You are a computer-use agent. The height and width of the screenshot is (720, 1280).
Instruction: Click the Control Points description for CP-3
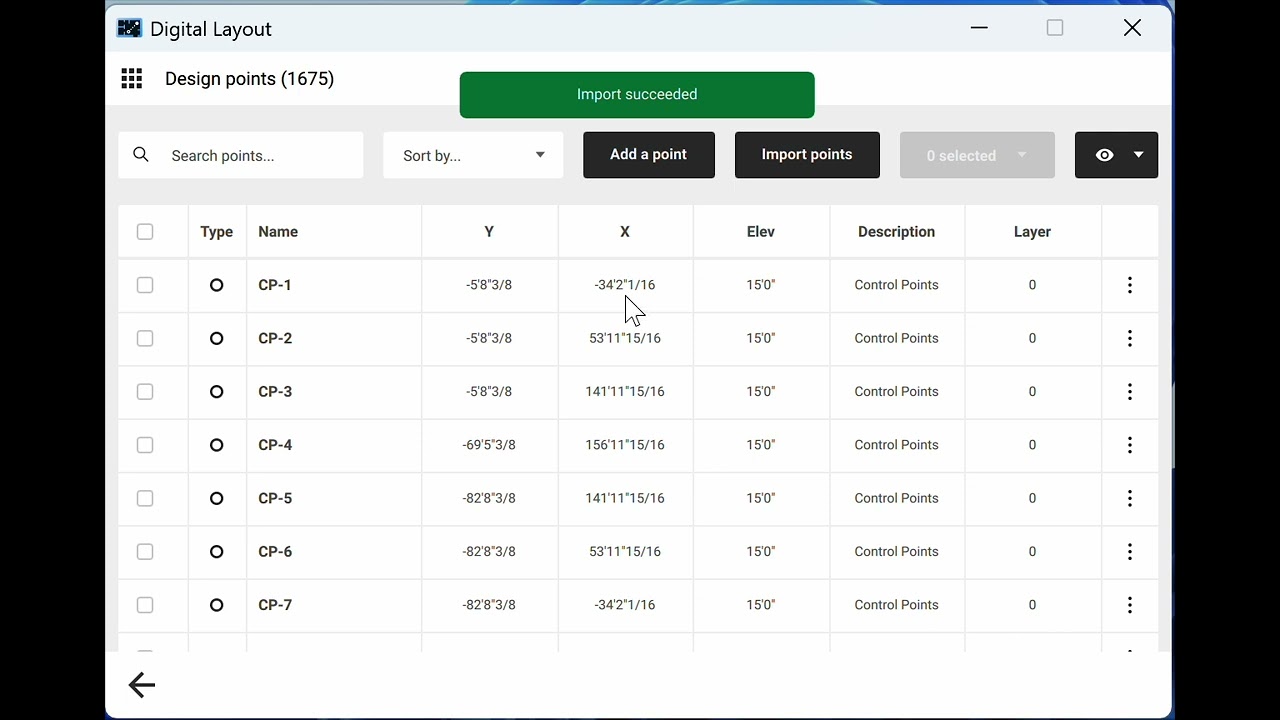coord(896,392)
